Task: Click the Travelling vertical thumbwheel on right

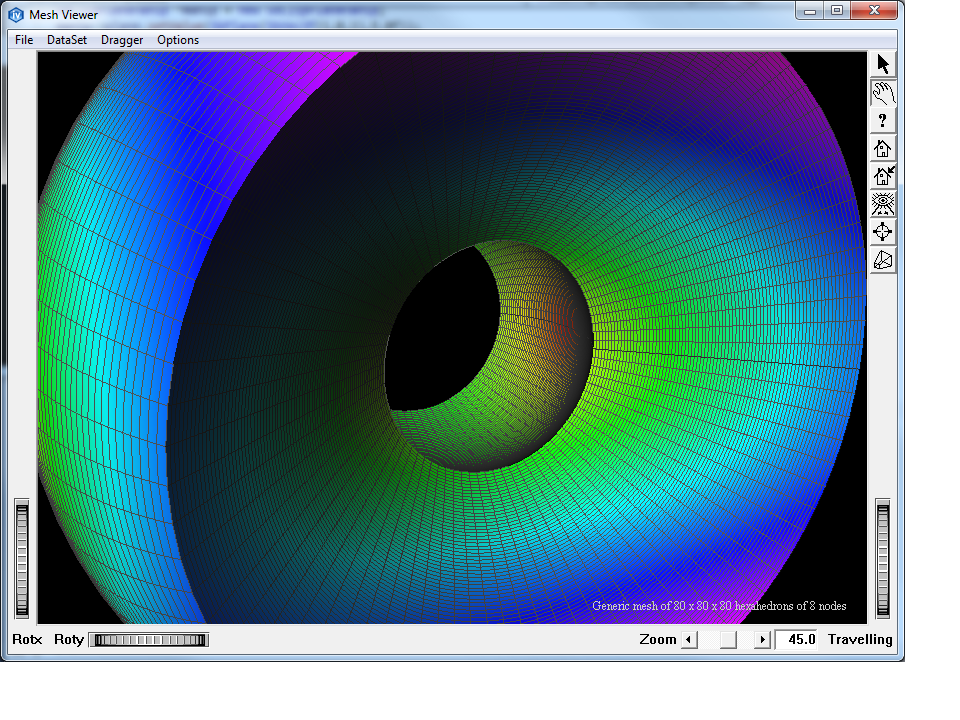Action: pos(882,560)
